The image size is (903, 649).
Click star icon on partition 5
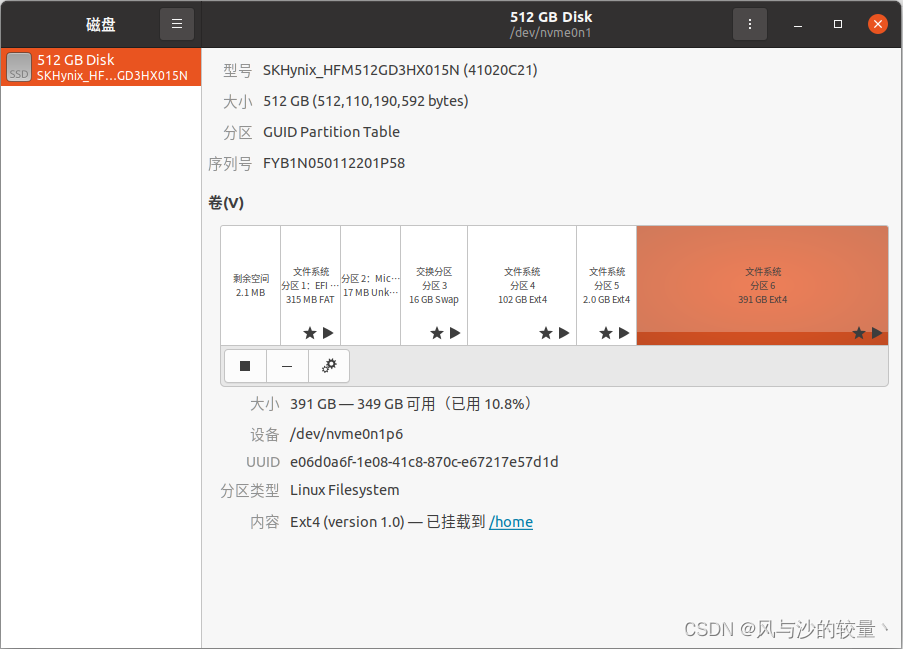[606, 333]
